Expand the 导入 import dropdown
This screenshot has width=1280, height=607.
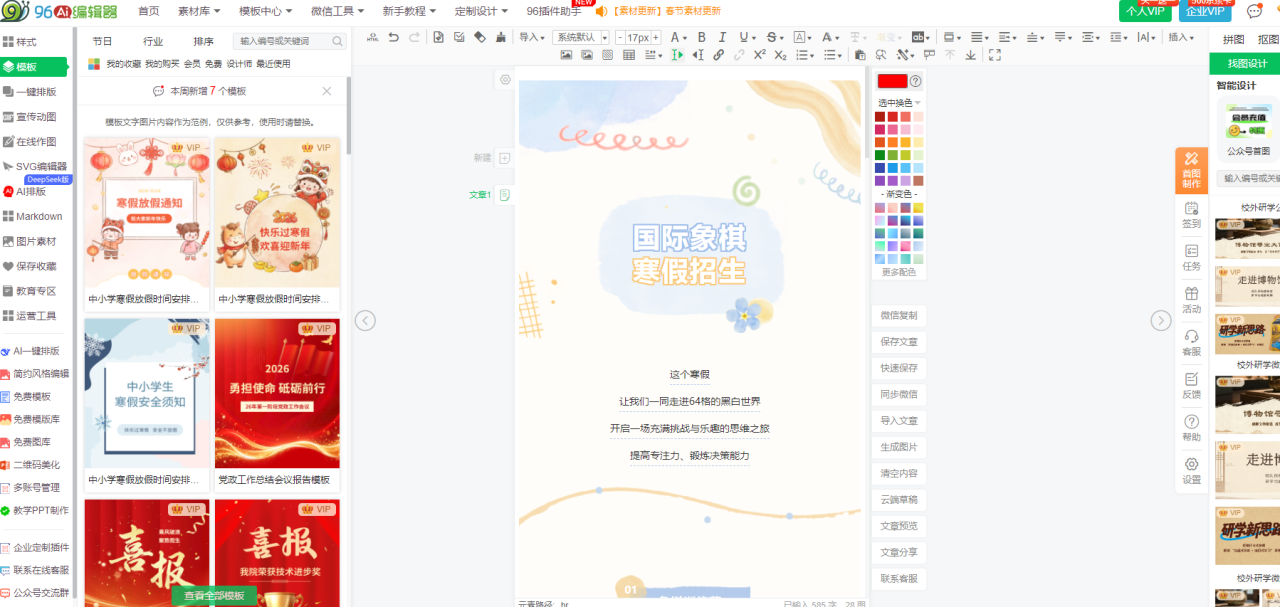[531, 37]
